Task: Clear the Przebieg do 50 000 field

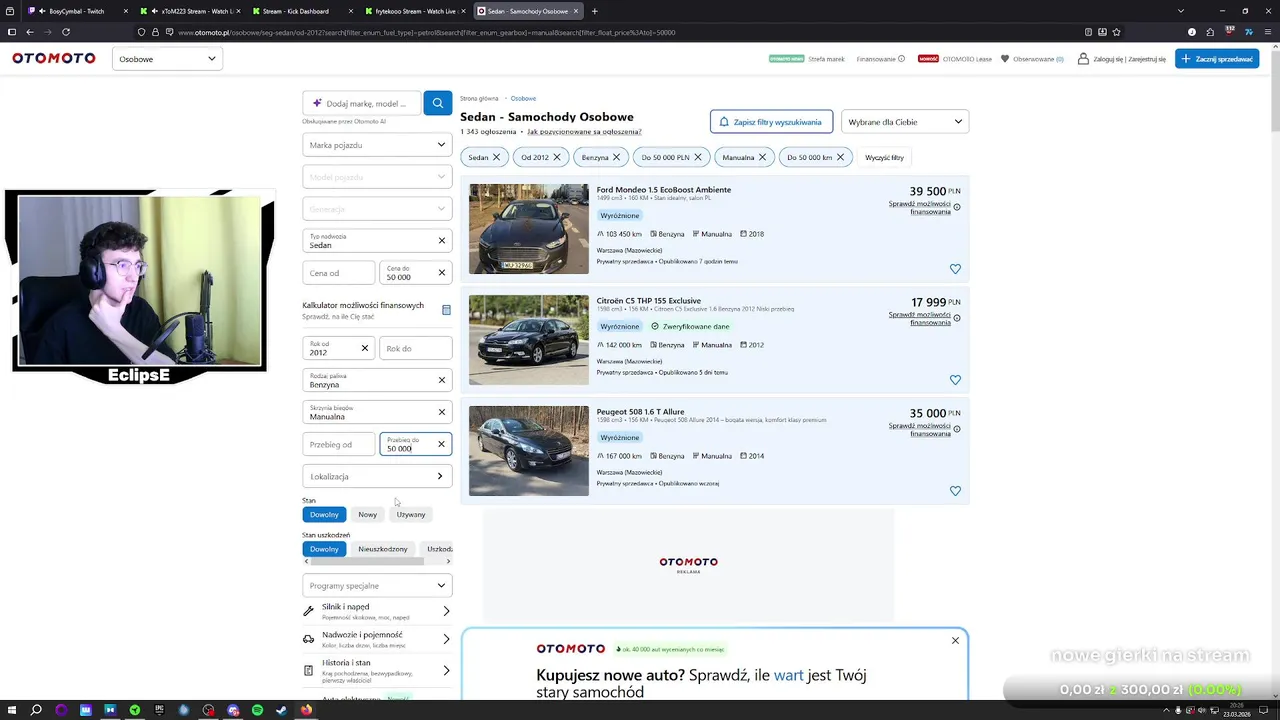Action: (x=441, y=444)
